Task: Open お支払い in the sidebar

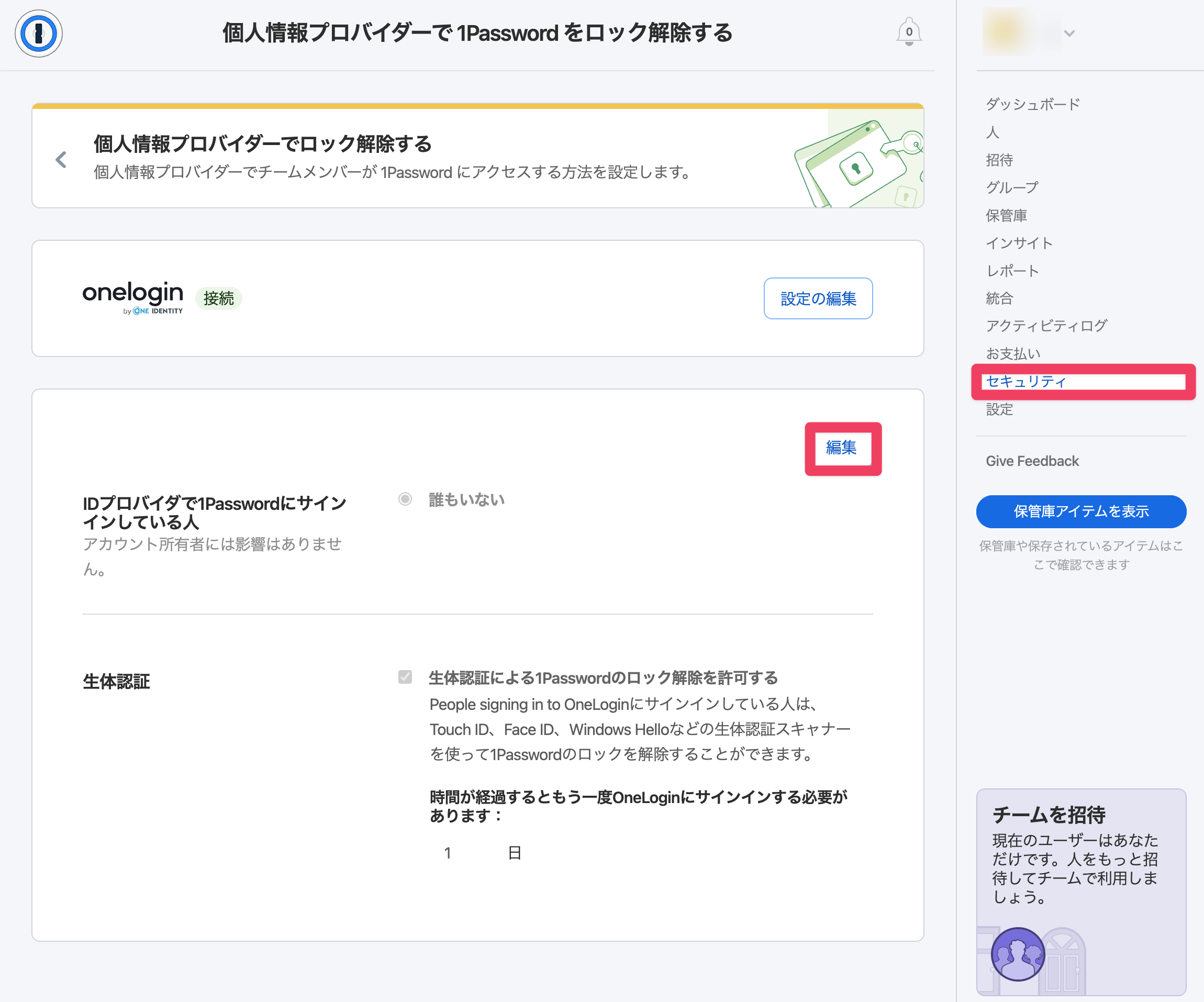Action: point(1013,354)
